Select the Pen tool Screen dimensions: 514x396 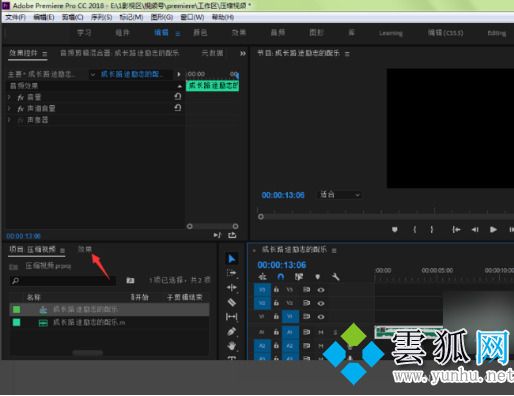(232, 331)
